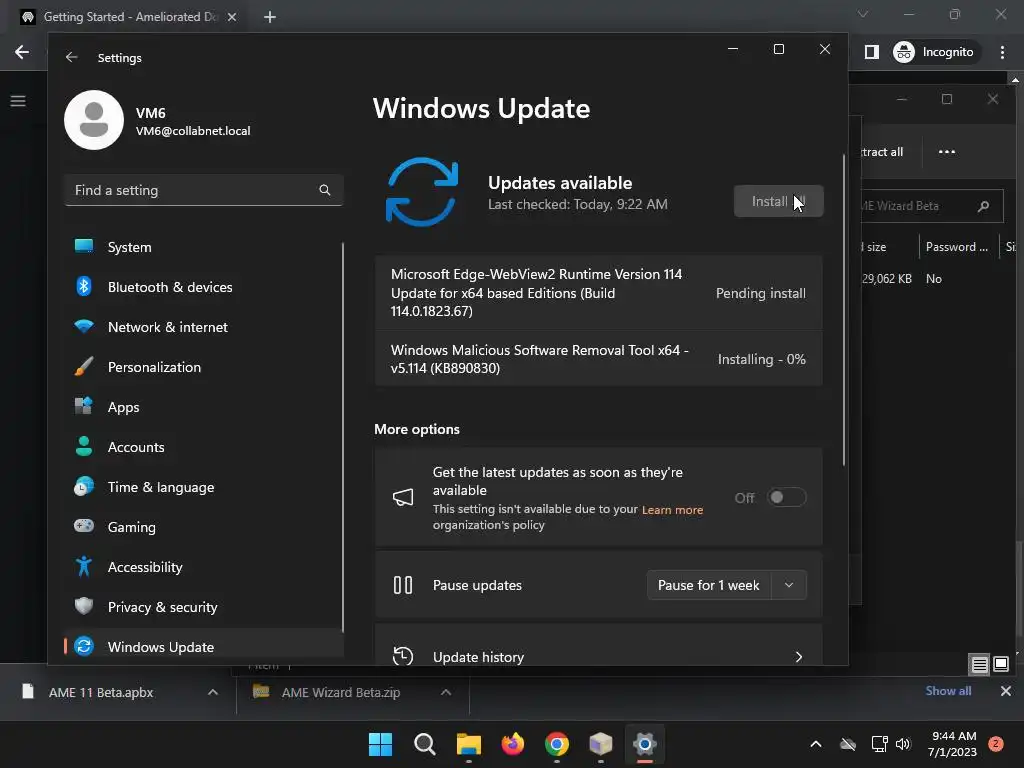Open Update history chevron
This screenshot has height=768, width=1024.
(798, 657)
